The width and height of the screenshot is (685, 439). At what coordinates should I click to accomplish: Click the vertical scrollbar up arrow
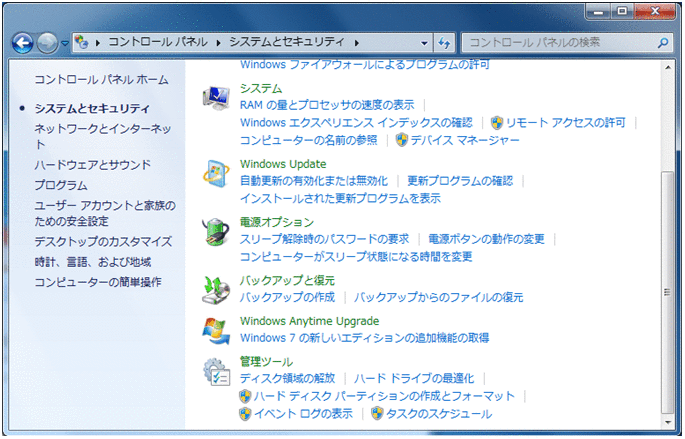668,67
